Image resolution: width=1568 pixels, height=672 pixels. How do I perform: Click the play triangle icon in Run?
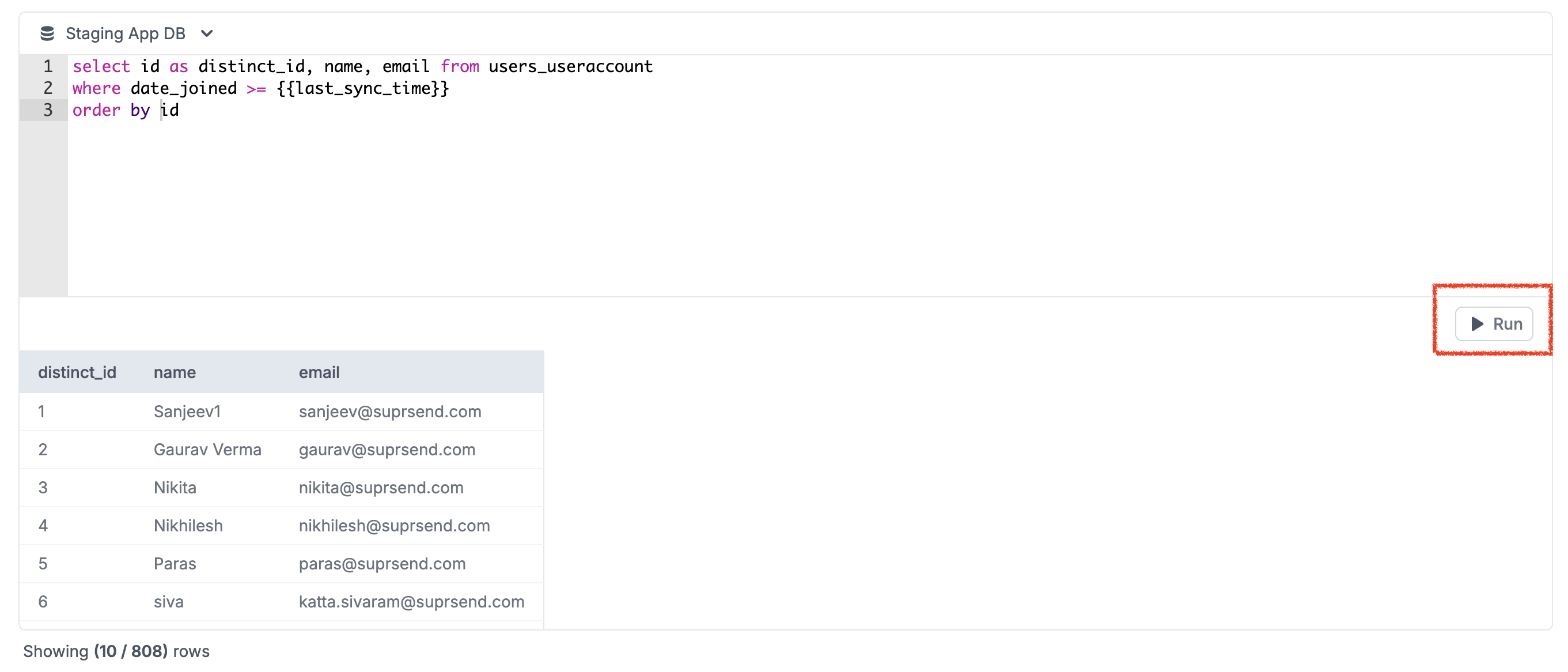click(x=1476, y=323)
